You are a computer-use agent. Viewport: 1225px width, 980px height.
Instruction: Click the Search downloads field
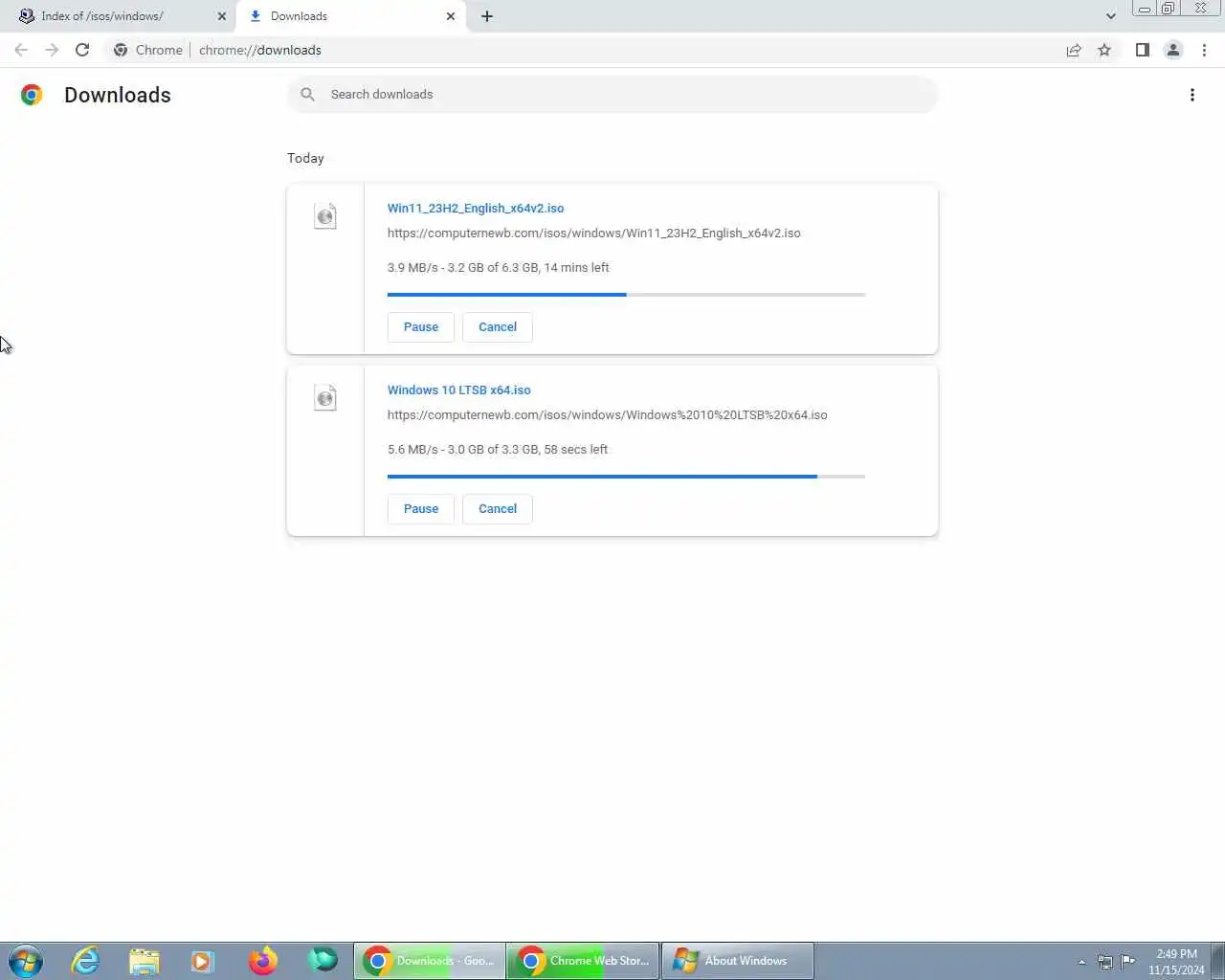(x=612, y=94)
